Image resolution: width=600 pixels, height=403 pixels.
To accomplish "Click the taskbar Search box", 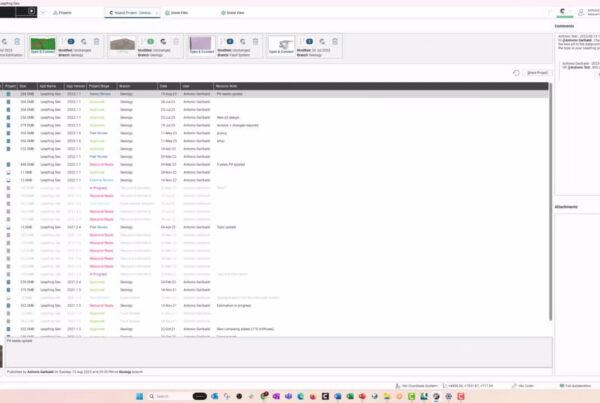I will click(x=165, y=396).
